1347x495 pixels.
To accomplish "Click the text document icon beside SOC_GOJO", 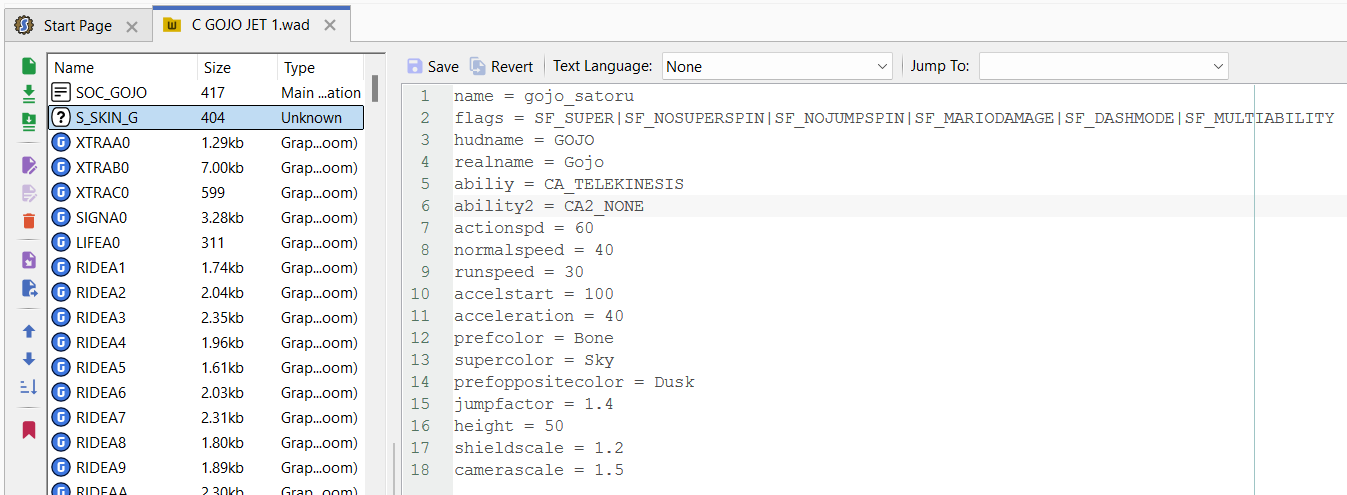I will (x=61, y=92).
